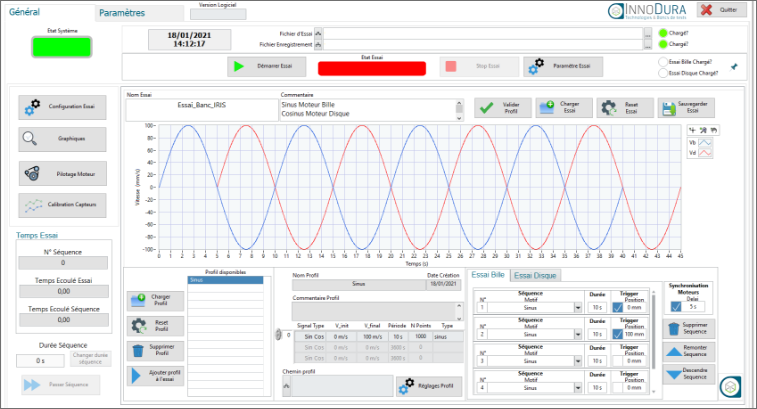Click the Synchronisation Delai 5 s field

pos(693,307)
